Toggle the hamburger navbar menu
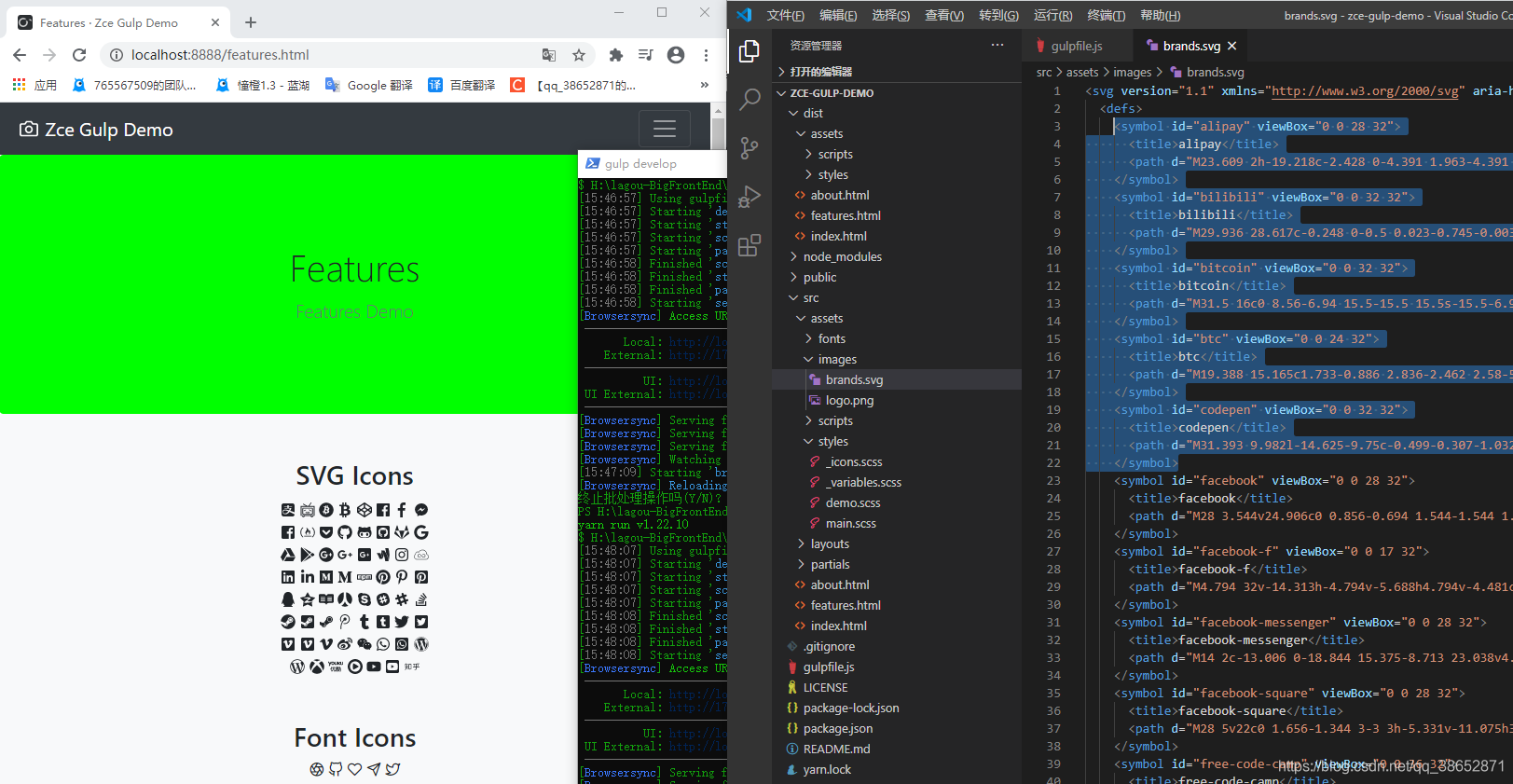This screenshot has height=784, width=1513. [x=665, y=129]
